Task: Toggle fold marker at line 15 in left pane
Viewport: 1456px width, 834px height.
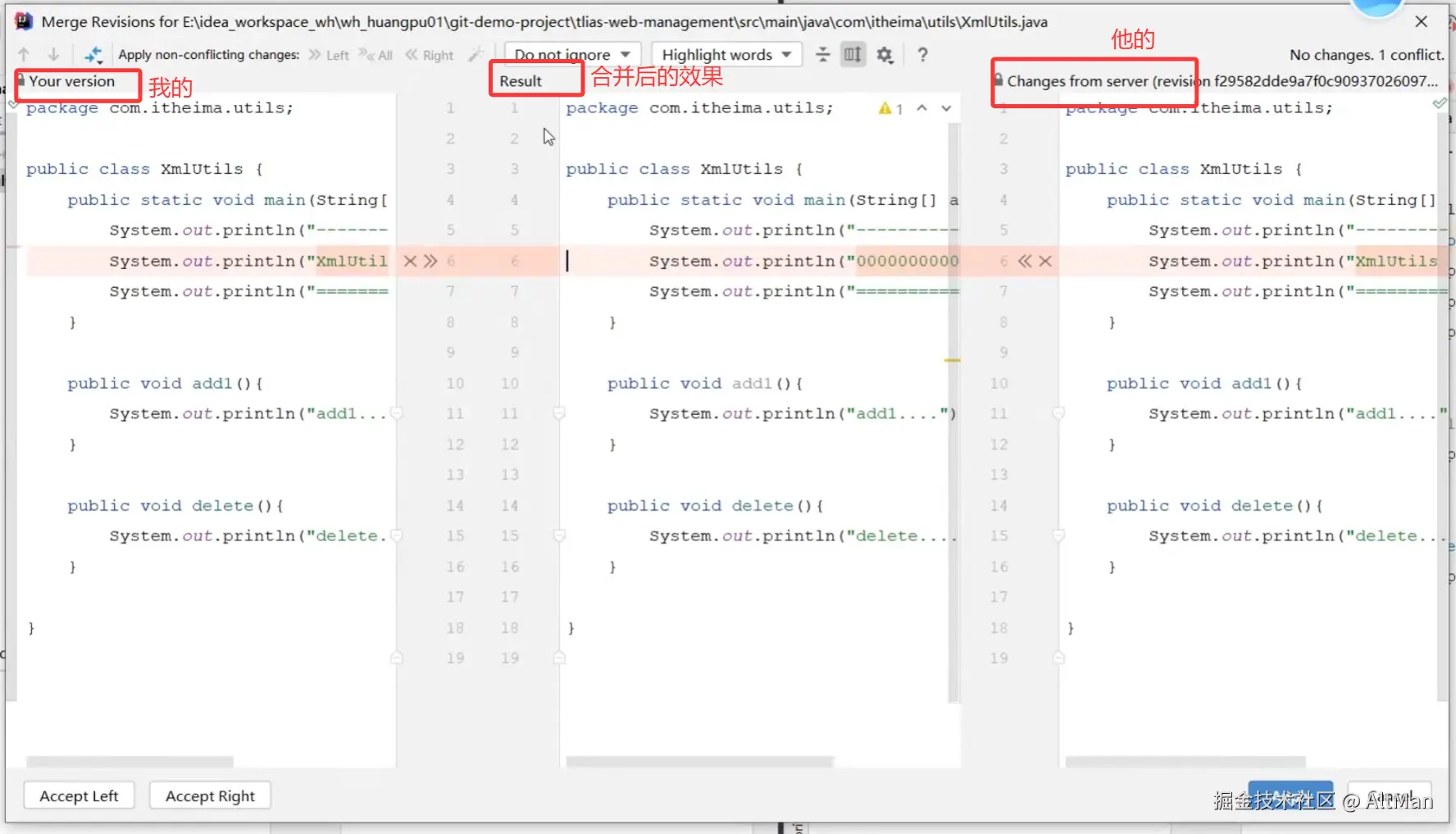Action: (x=397, y=535)
